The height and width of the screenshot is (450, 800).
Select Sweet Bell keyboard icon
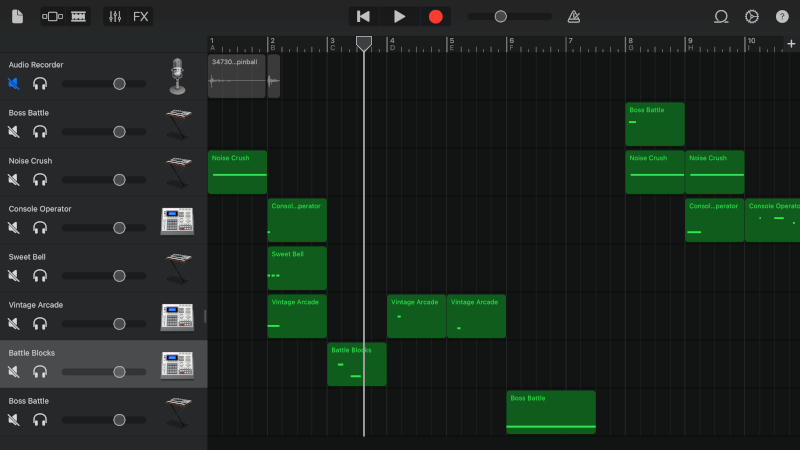[178, 268]
